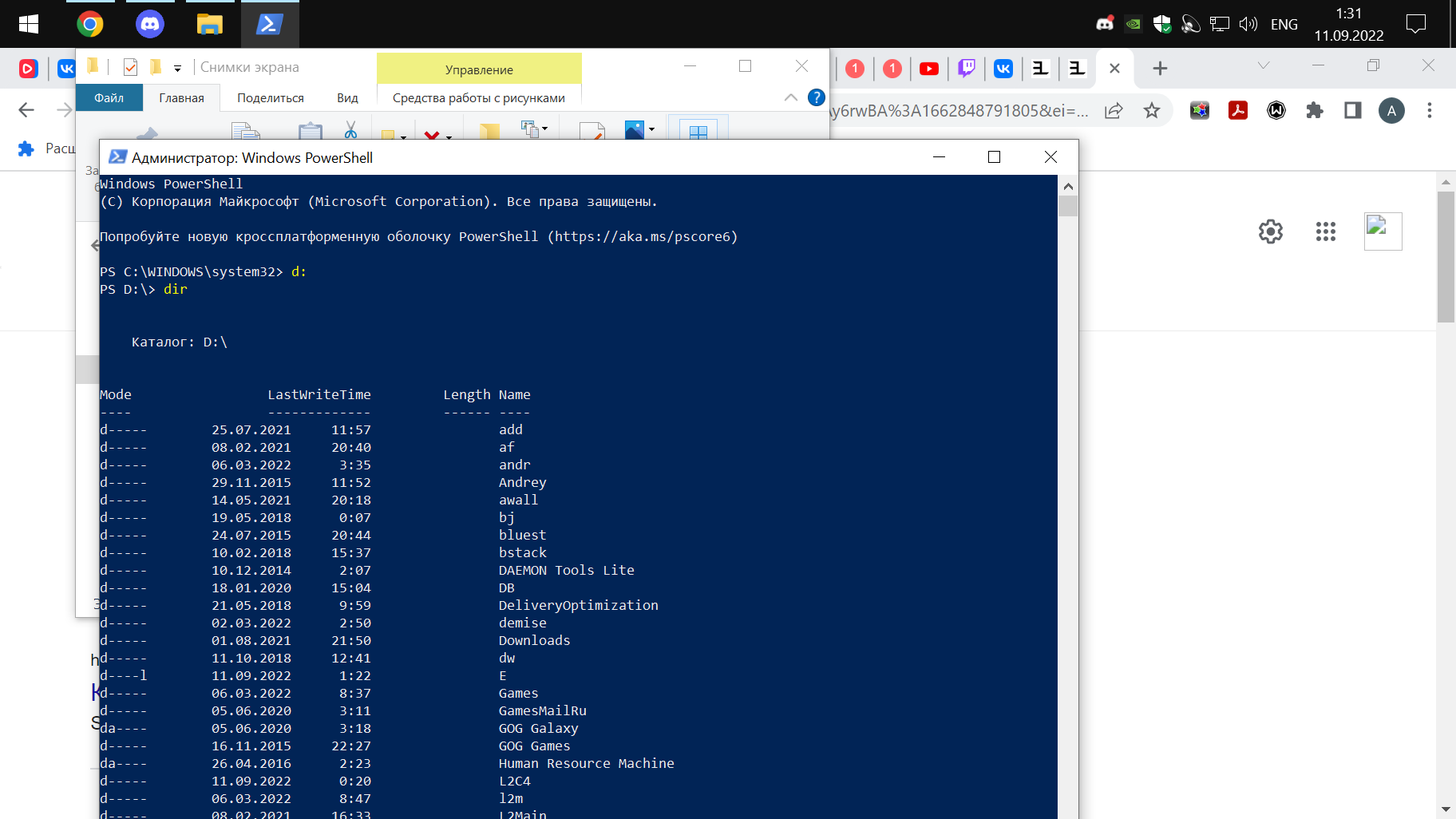Image resolution: width=1456 pixels, height=819 pixels.
Task: Open Discord from the taskbar
Action: [150, 24]
